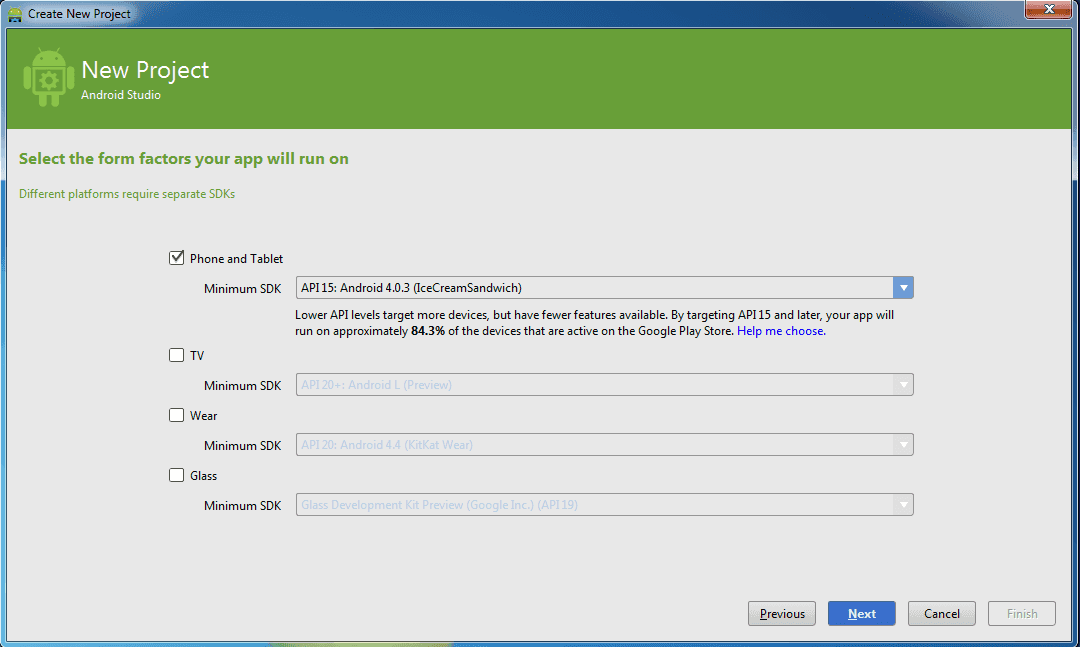Click the Glass checkbox label
The image size is (1080, 647).
[x=203, y=475]
